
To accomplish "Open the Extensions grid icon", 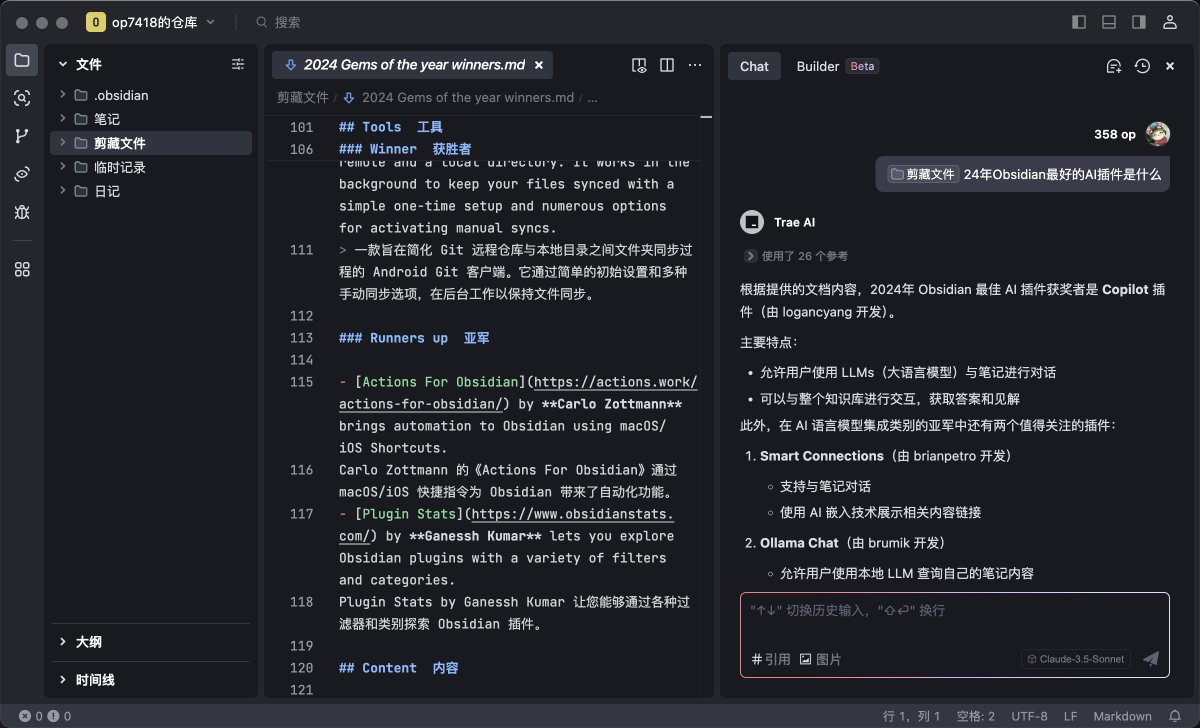I will pos(22,269).
